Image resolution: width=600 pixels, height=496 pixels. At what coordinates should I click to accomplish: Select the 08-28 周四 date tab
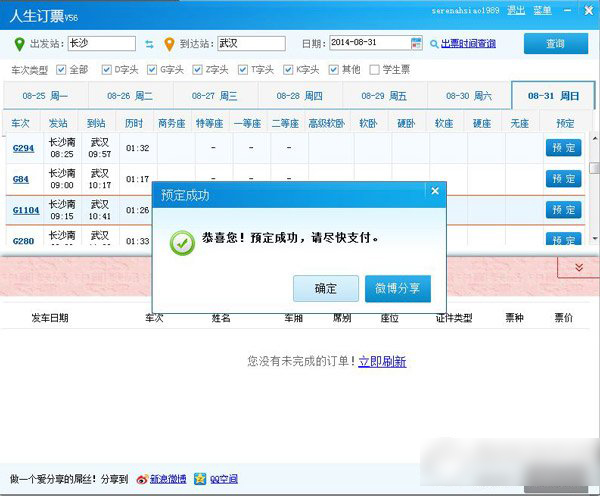coord(300,96)
